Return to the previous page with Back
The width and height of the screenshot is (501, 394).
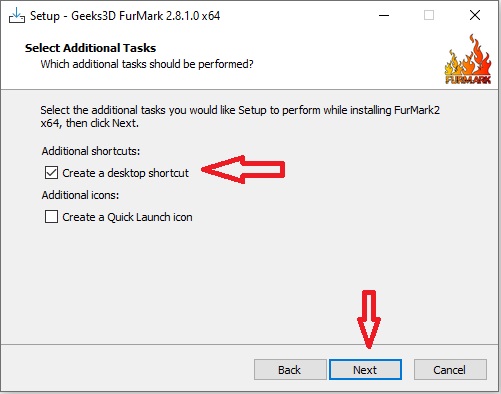click(290, 369)
